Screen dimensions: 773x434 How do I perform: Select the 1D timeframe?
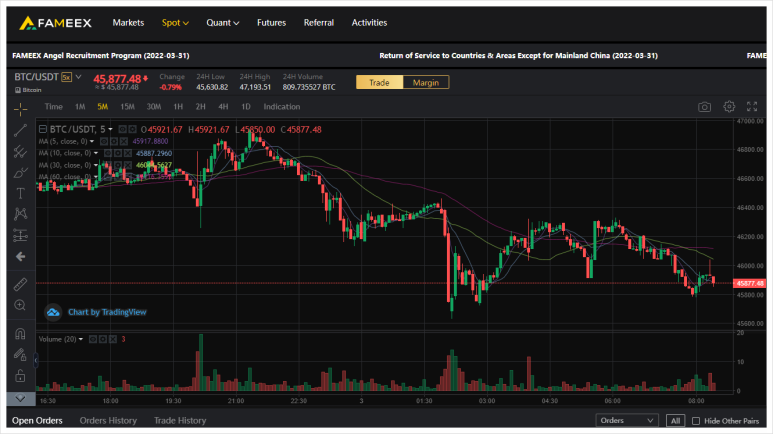pos(246,107)
